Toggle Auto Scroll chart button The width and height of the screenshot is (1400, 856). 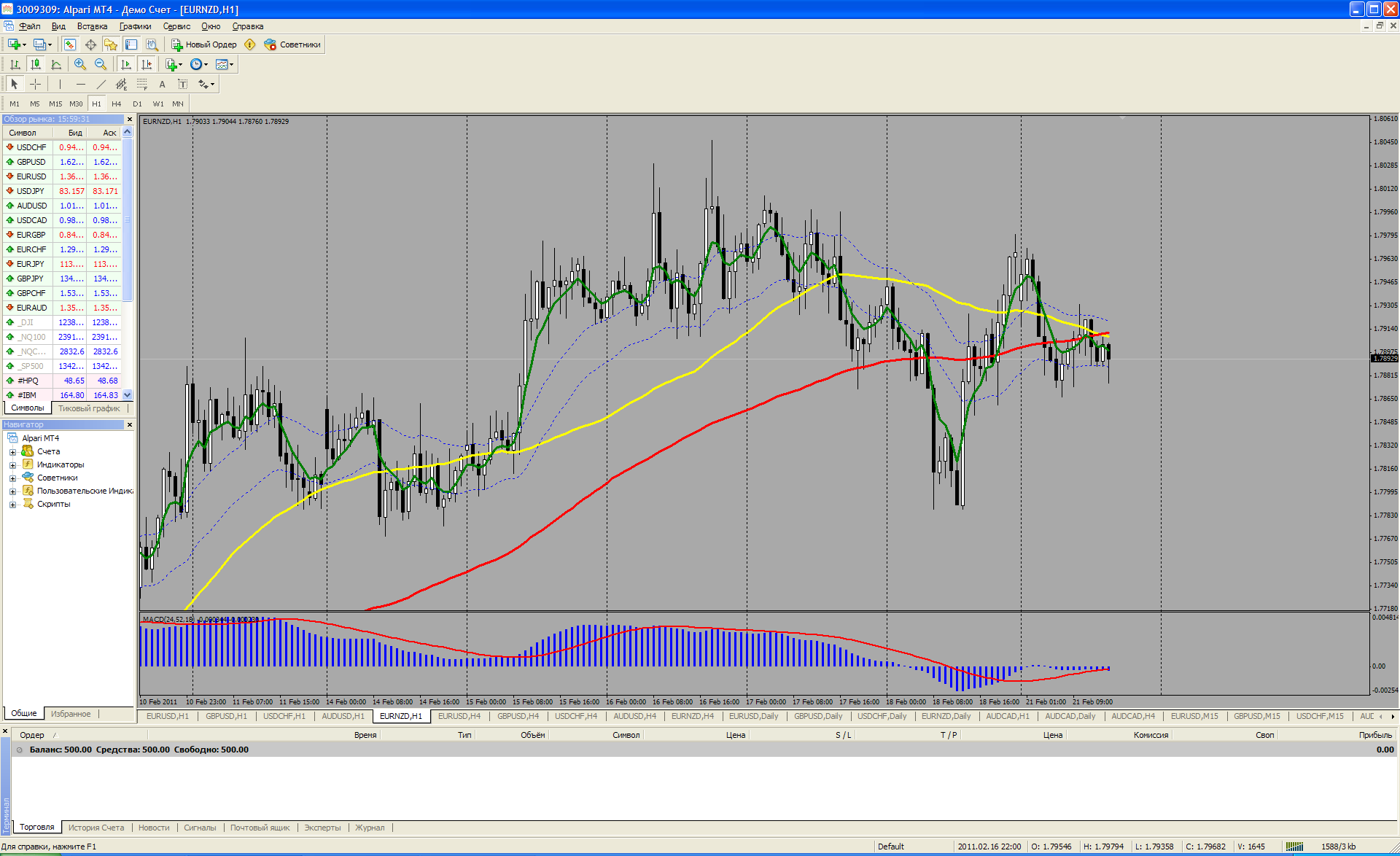tap(126, 64)
